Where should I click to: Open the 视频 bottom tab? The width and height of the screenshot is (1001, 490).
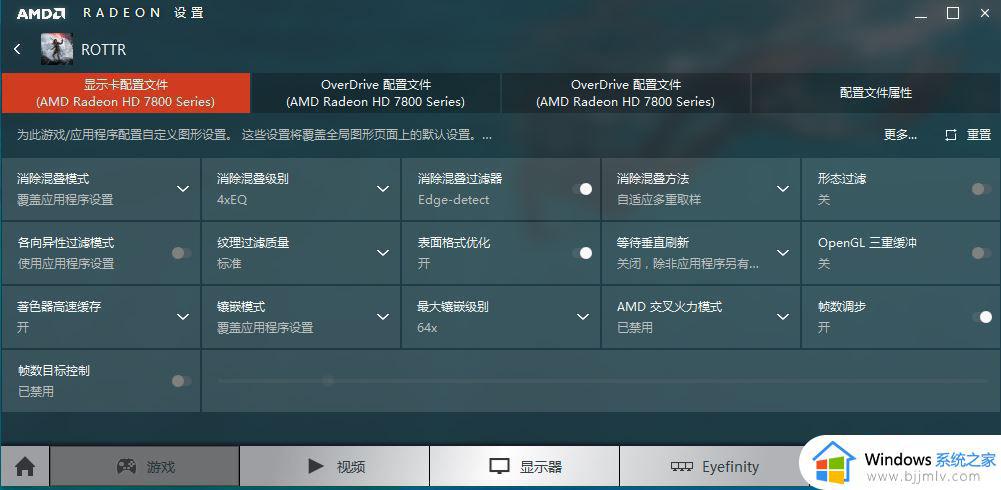pyautogui.click(x=335, y=467)
